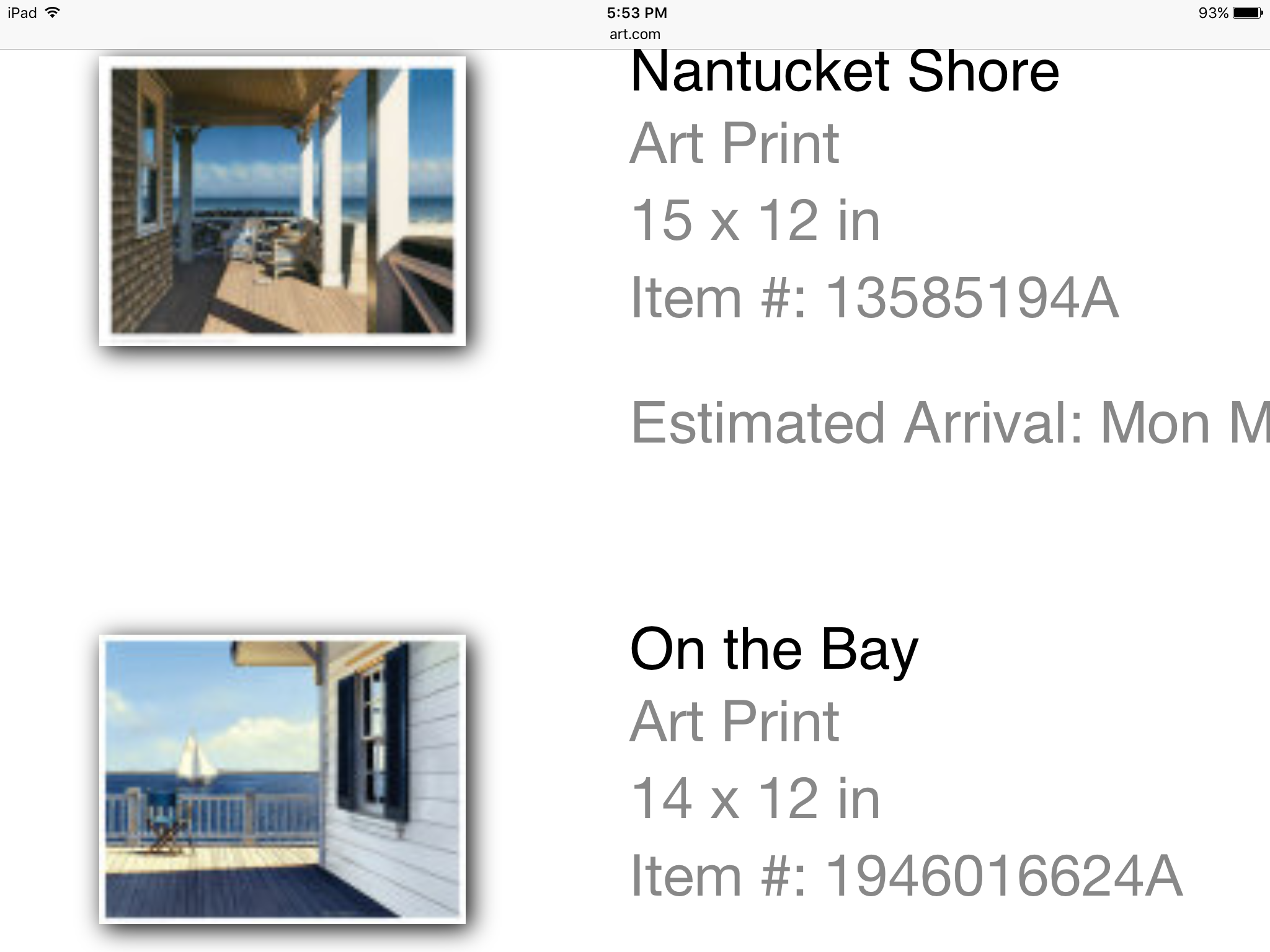
Task: Select Art Print text under On the Bay
Action: tap(734, 721)
